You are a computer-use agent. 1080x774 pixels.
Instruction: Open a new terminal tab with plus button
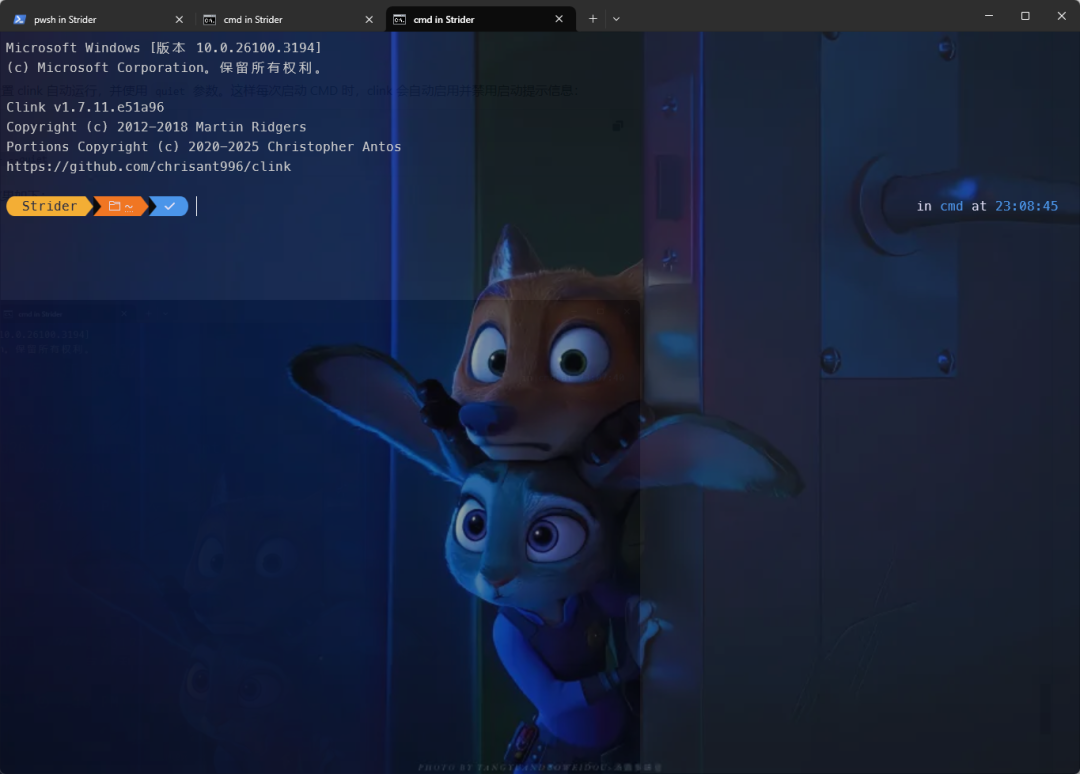(x=592, y=19)
